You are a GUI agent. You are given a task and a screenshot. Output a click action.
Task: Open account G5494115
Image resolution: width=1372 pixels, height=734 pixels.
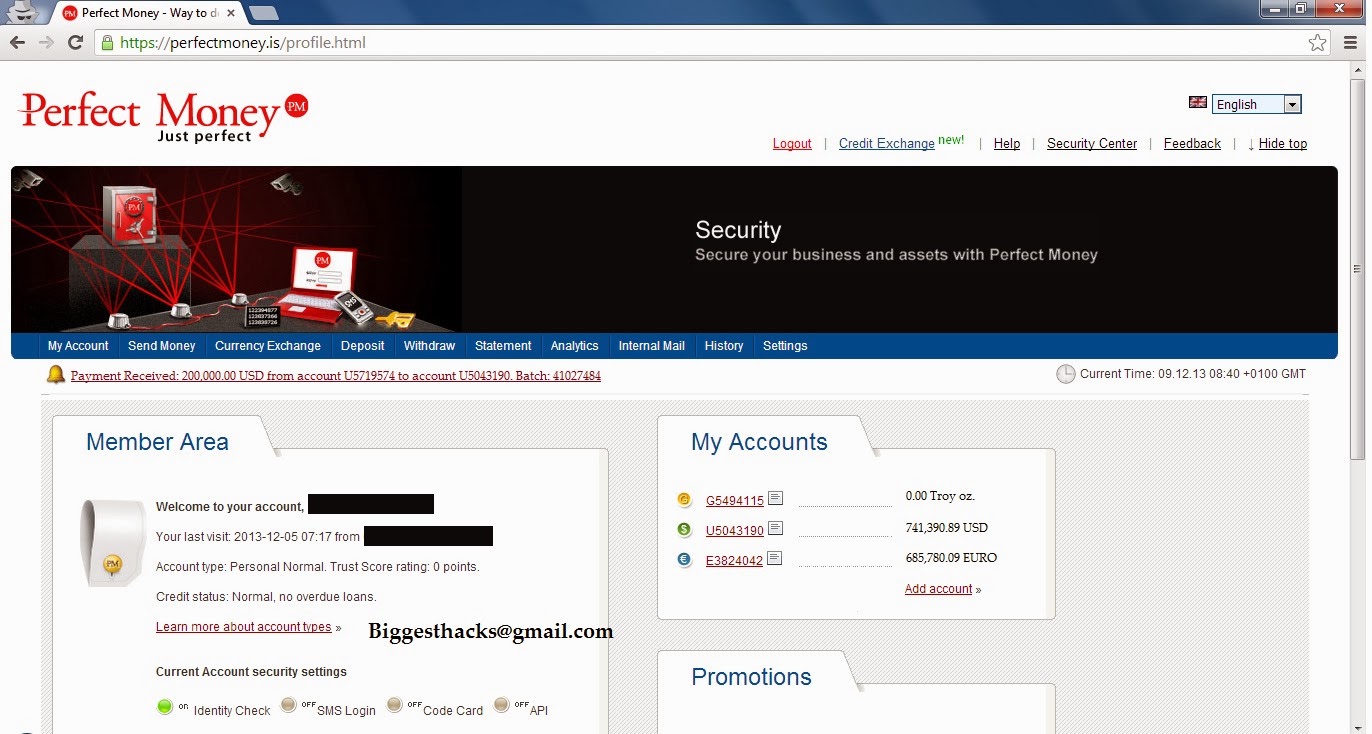tap(735, 501)
